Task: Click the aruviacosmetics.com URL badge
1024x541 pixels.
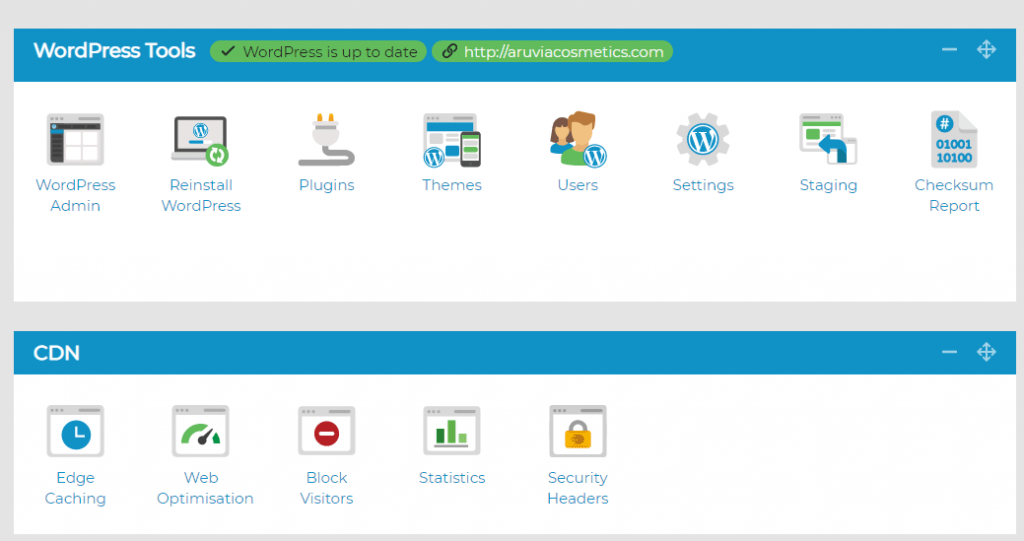Action: click(552, 52)
